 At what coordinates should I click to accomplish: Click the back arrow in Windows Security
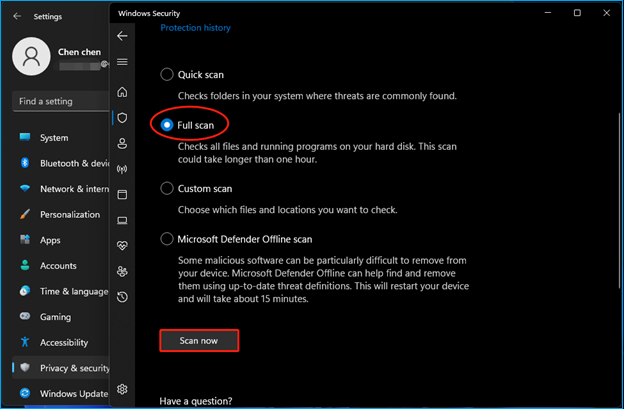tap(122, 36)
